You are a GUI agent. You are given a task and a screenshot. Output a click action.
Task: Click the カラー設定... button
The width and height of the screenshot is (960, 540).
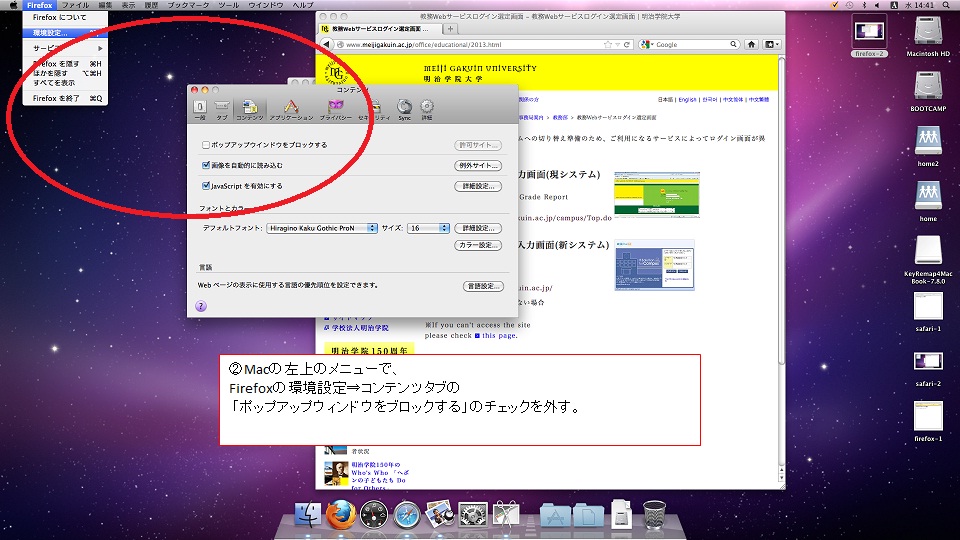(478, 245)
